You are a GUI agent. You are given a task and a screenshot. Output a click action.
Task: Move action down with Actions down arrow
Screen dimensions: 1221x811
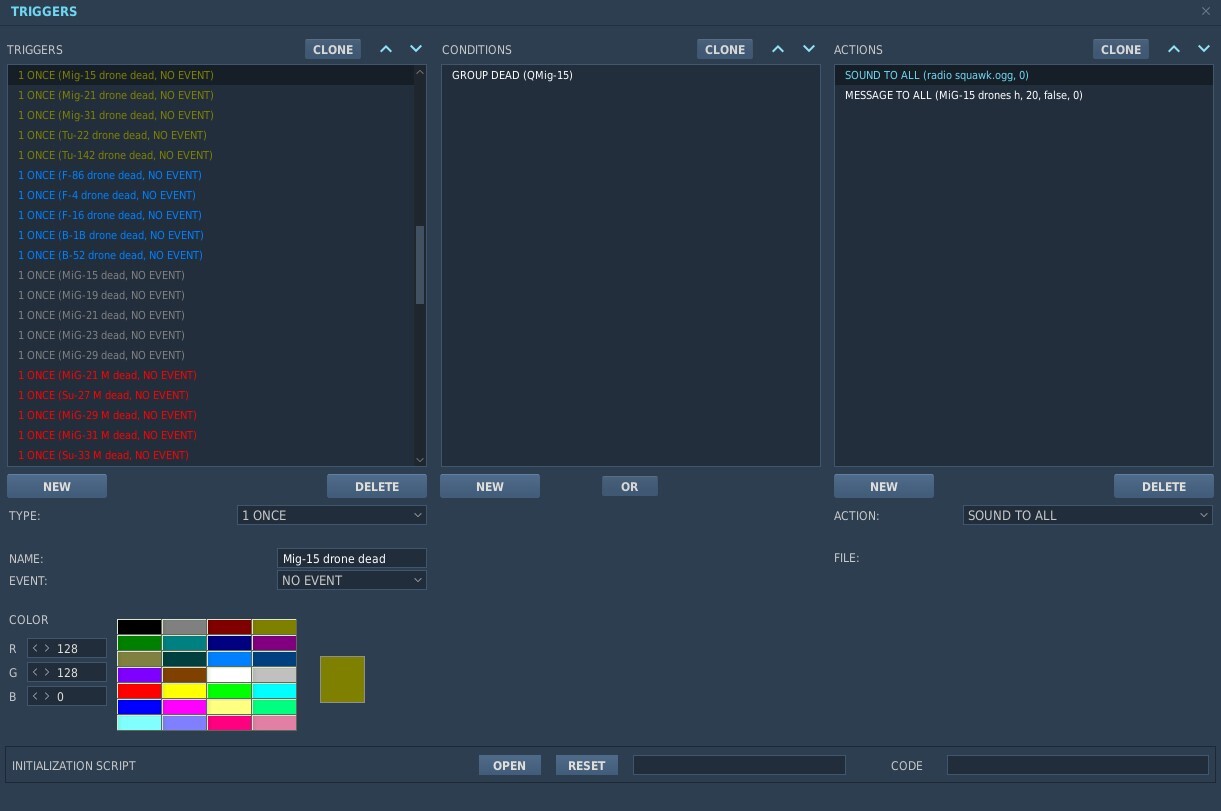pyautogui.click(x=1204, y=49)
